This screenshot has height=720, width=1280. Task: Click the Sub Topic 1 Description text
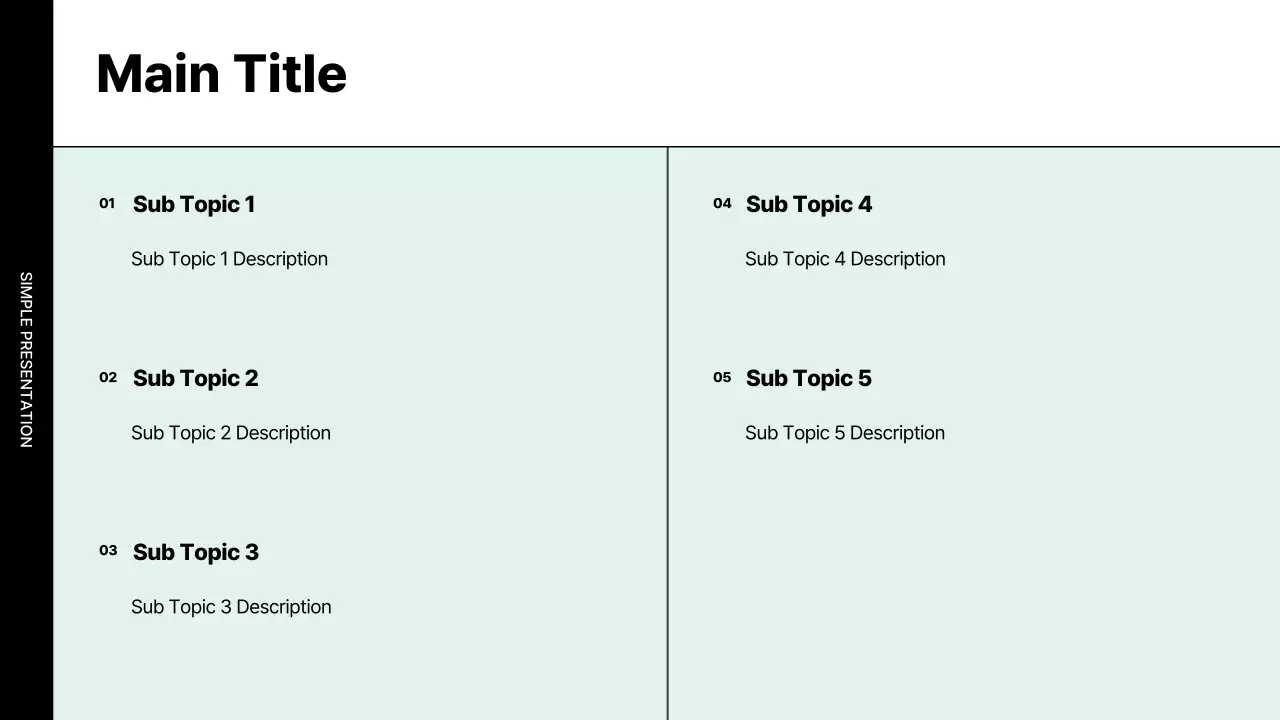point(229,259)
